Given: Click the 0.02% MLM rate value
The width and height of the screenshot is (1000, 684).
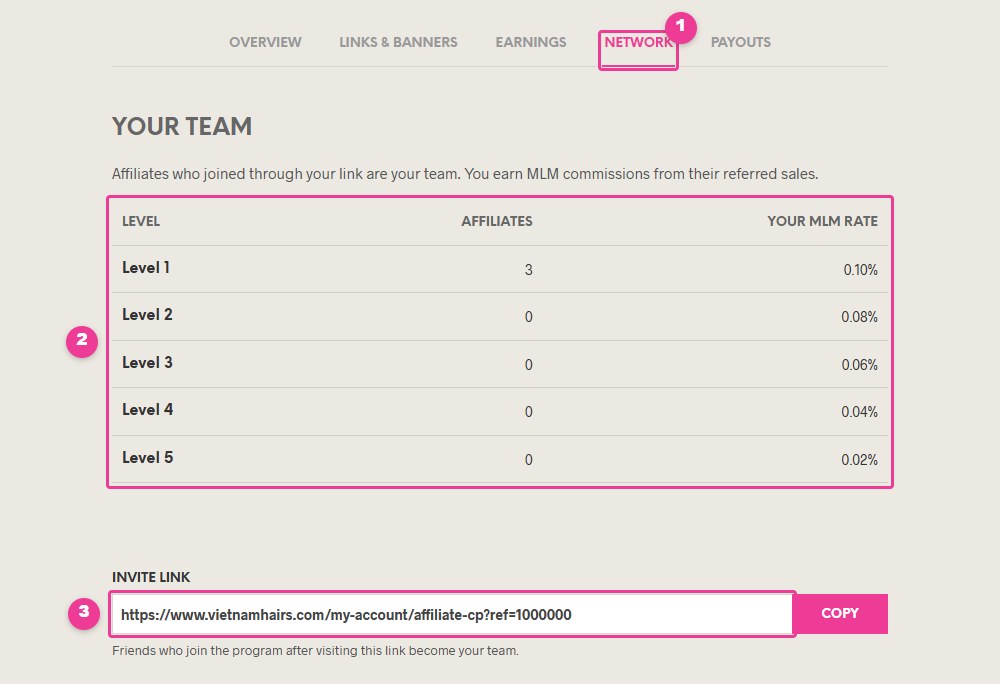Looking at the screenshot, I should tap(859, 460).
